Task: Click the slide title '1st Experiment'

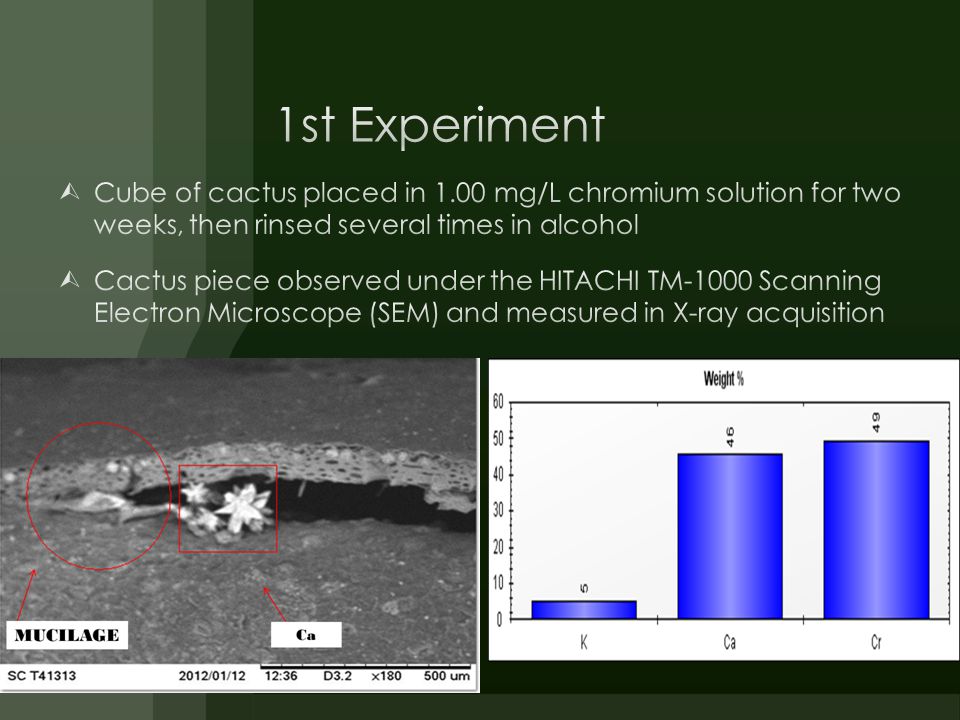Action: (441, 124)
